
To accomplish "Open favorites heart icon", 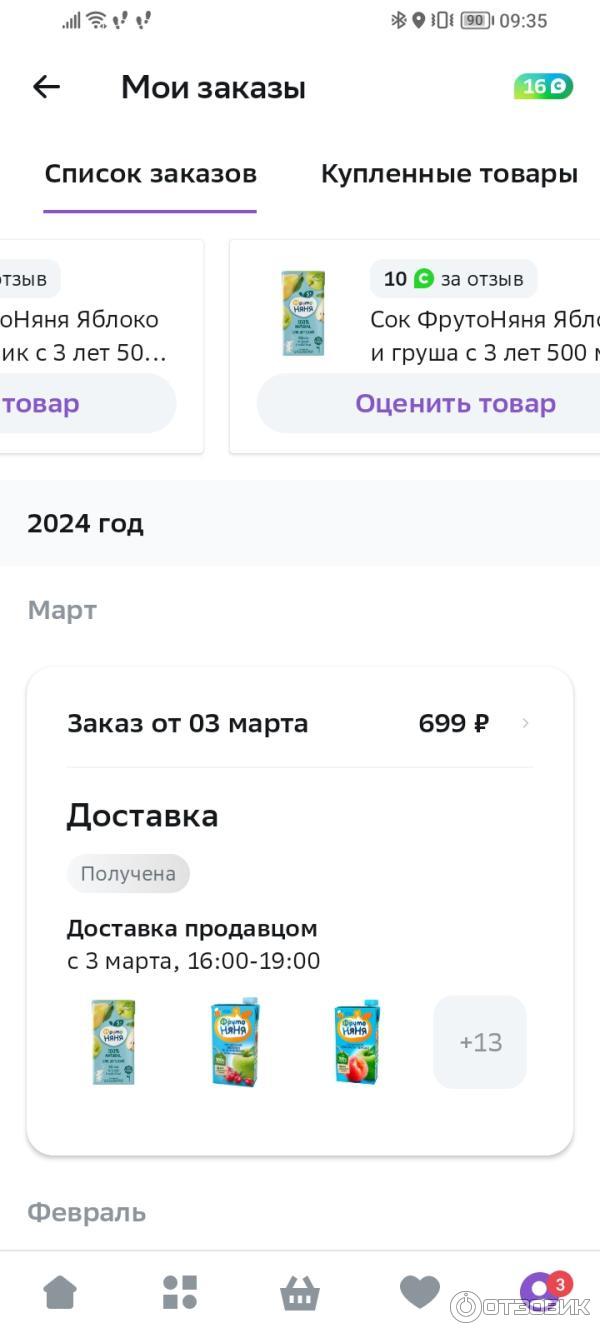I will (420, 1292).
